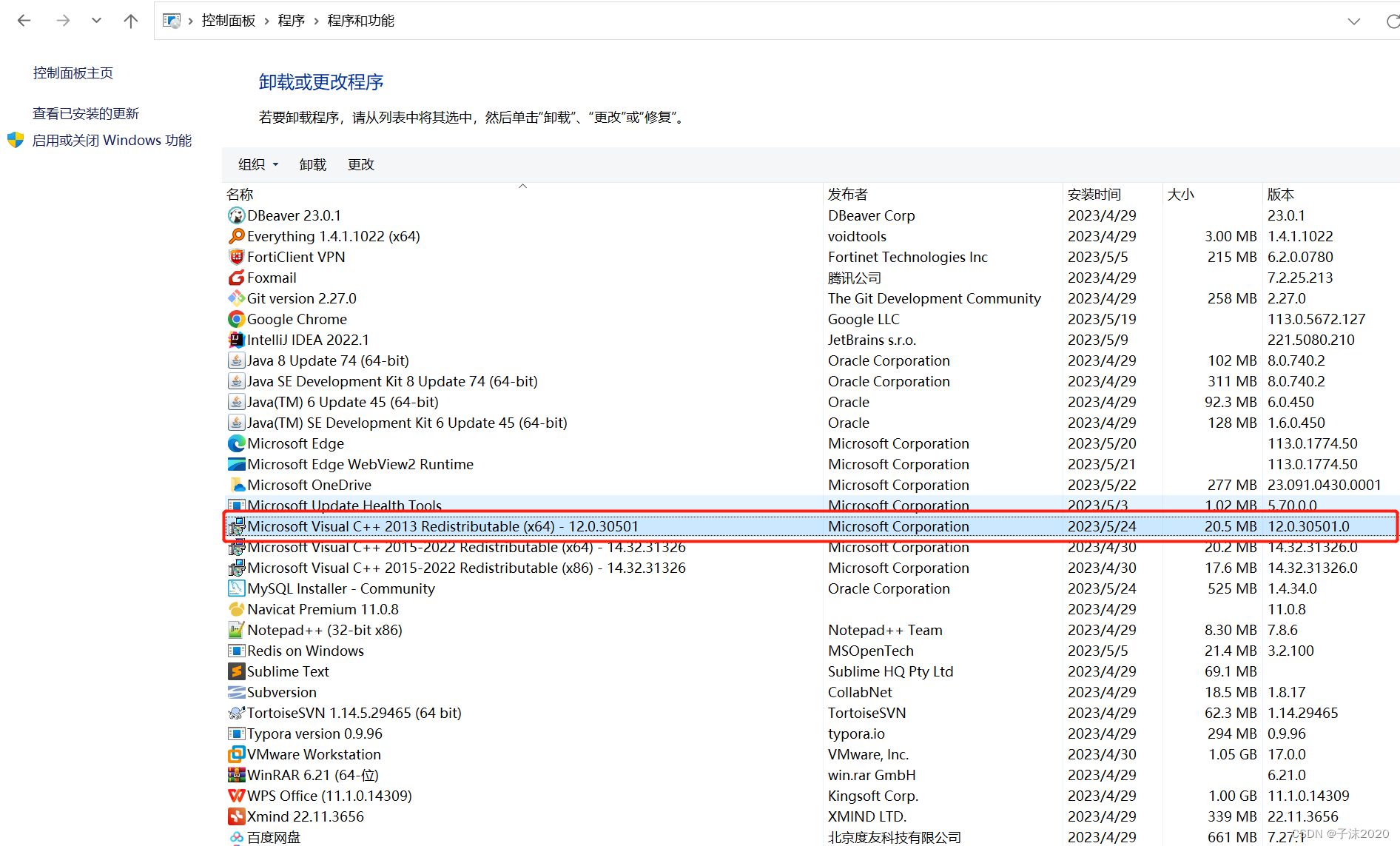Click 程序和功能 in the breadcrumb

pyautogui.click(x=361, y=21)
